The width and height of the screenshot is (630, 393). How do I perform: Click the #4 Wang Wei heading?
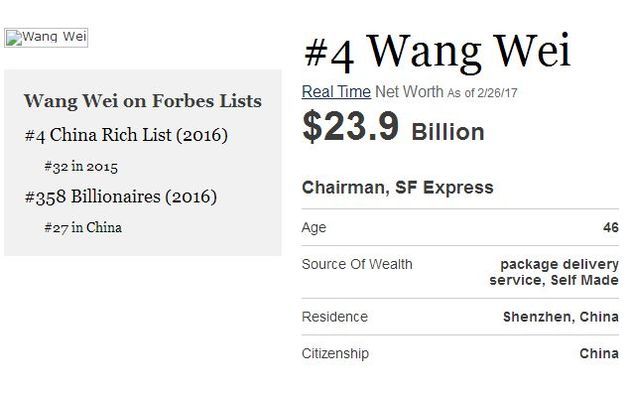point(438,52)
